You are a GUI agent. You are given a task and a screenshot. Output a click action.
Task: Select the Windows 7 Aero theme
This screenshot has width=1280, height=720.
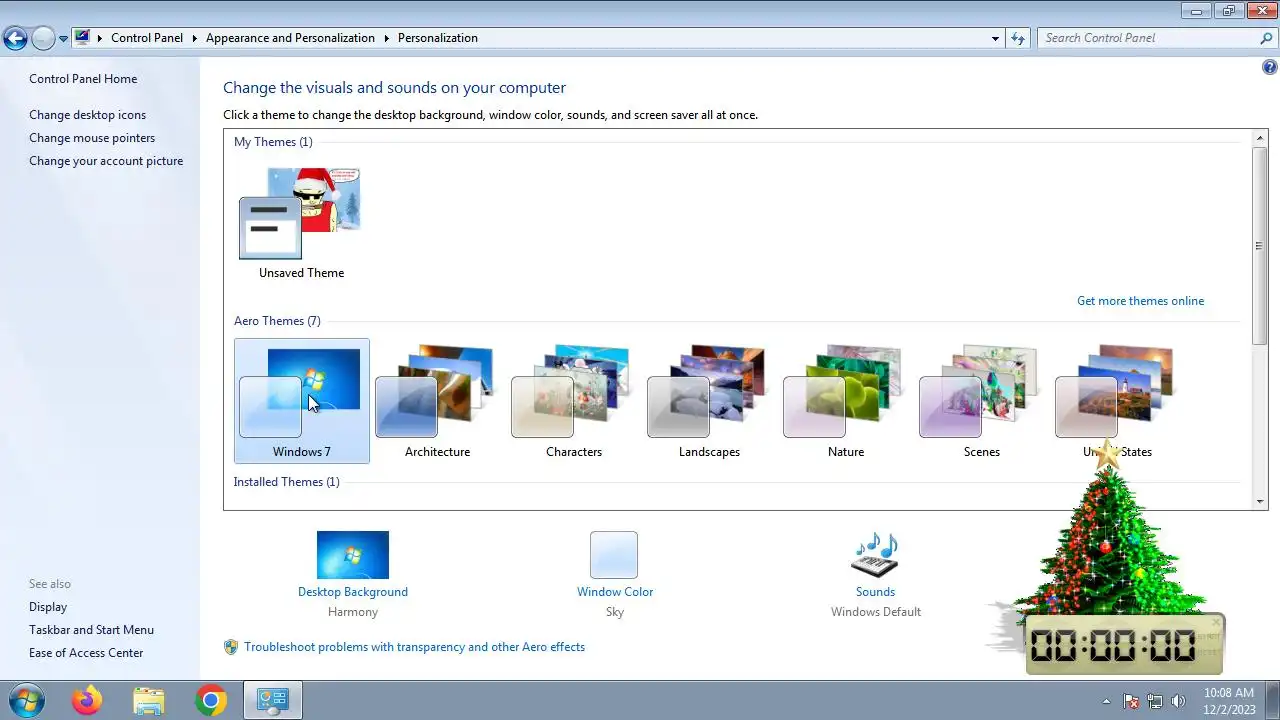click(x=301, y=401)
